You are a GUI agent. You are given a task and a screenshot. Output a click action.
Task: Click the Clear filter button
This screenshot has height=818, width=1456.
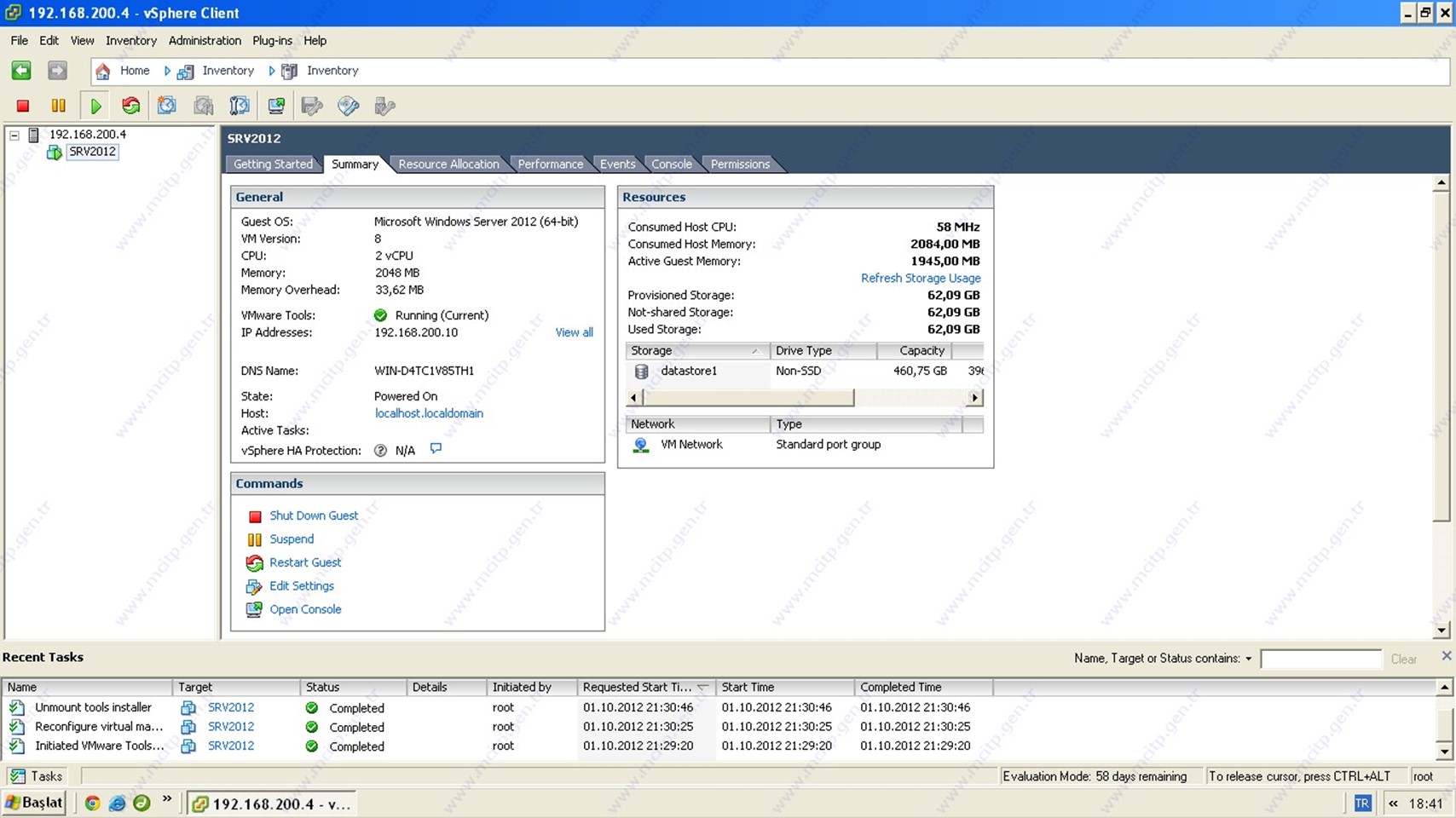pos(1403,659)
